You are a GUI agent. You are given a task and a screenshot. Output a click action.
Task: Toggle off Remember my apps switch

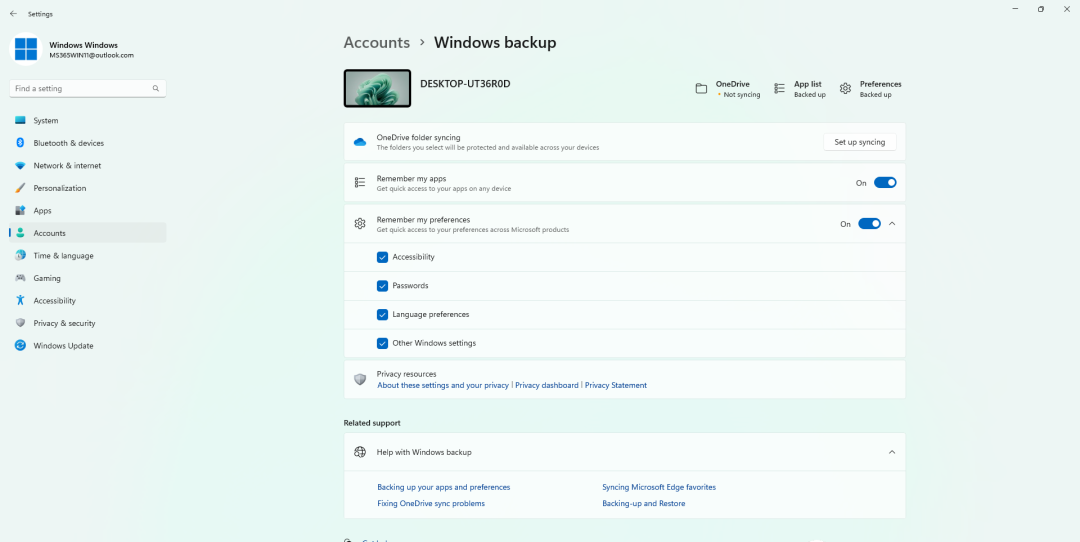point(885,183)
